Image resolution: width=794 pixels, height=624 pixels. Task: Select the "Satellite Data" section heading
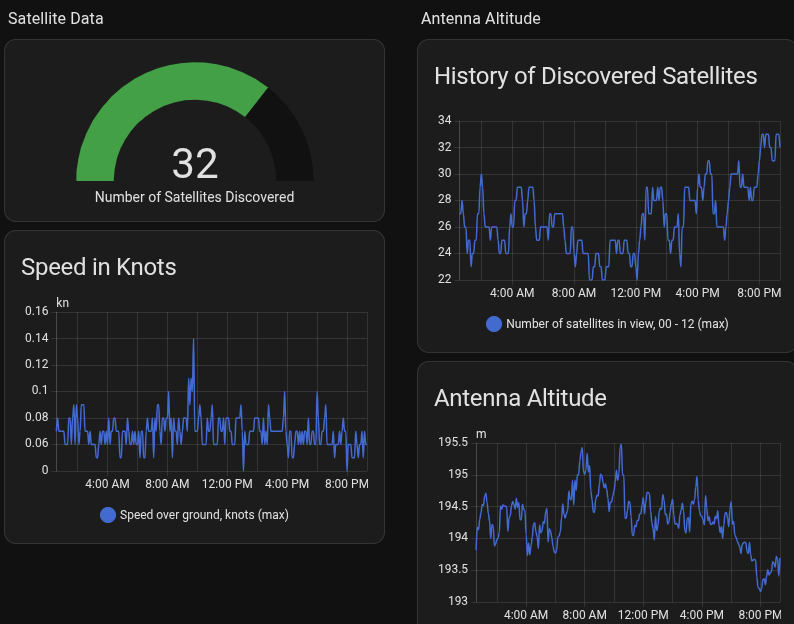tap(56, 18)
